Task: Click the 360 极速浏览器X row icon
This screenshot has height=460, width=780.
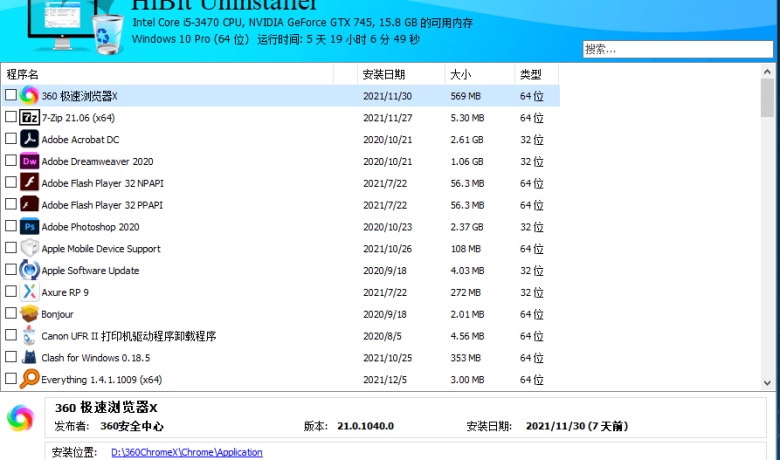Action: coord(29,95)
